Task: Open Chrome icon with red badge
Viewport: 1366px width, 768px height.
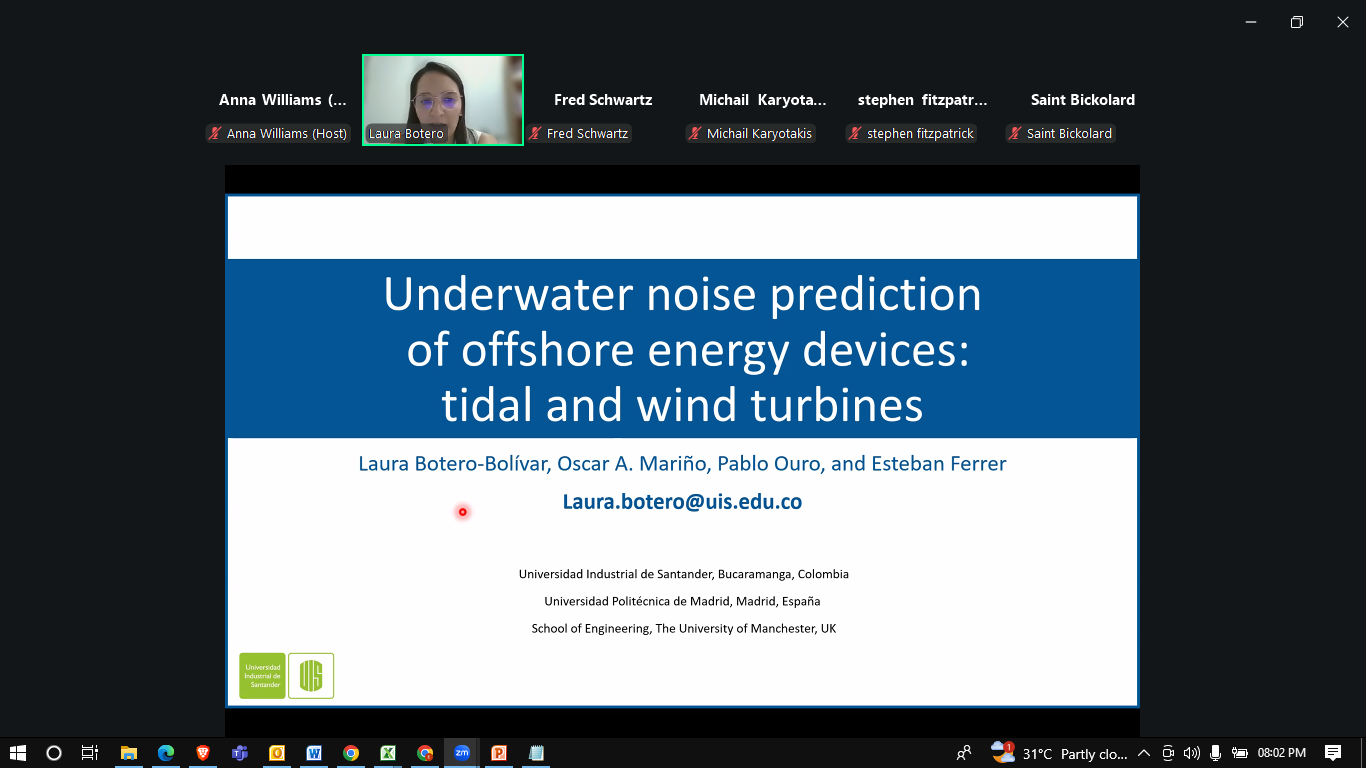Action: coord(425,753)
